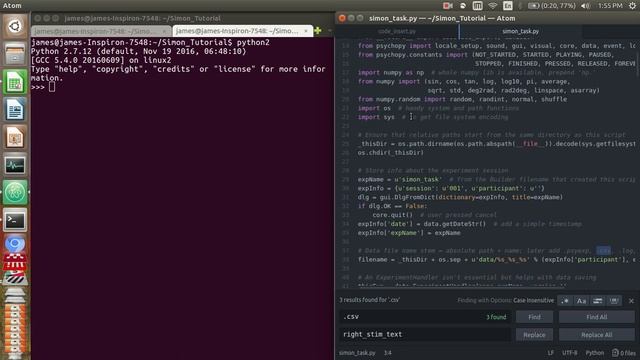This screenshot has height=360, width=640.
Task: Open the terminal tab list dropdown arrow
Action: (329, 31)
